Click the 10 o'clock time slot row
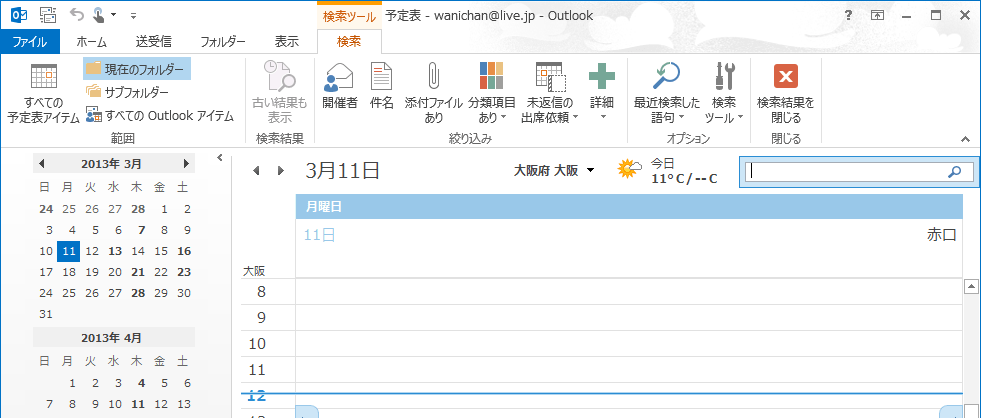The height and width of the screenshot is (418, 981). pos(628,344)
